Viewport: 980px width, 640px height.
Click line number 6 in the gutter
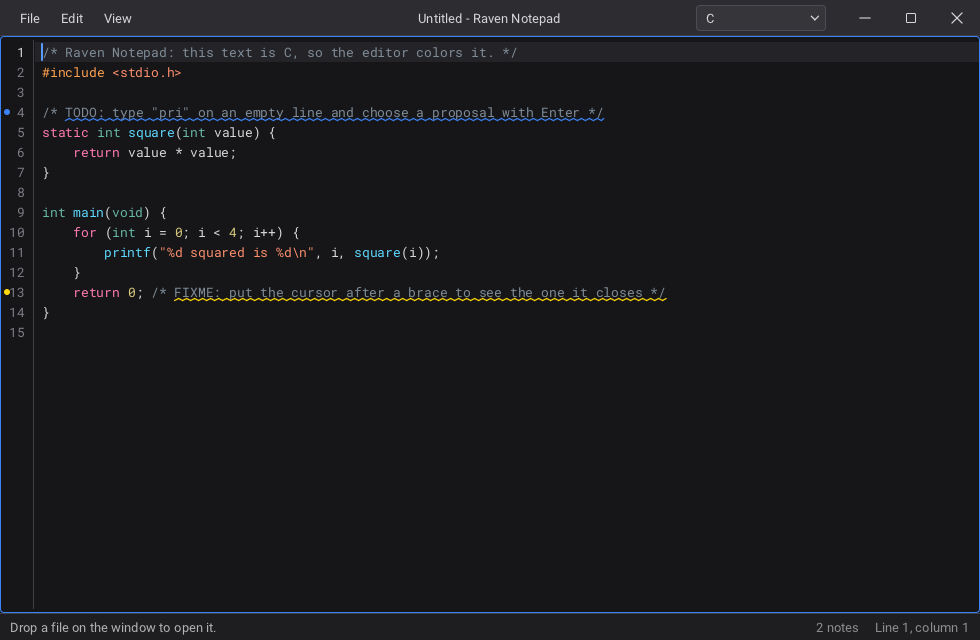tap(21, 152)
